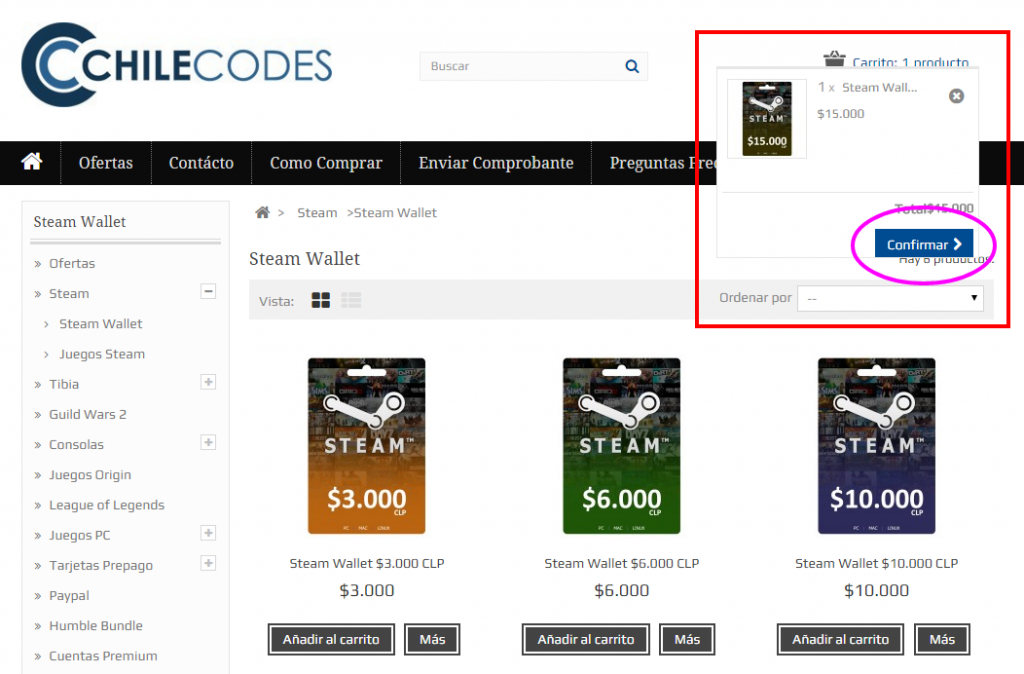This screenshot has width=1024, height=674.
Task: Remove Steam Wallet item from cart
Action: tap(956, 96)
